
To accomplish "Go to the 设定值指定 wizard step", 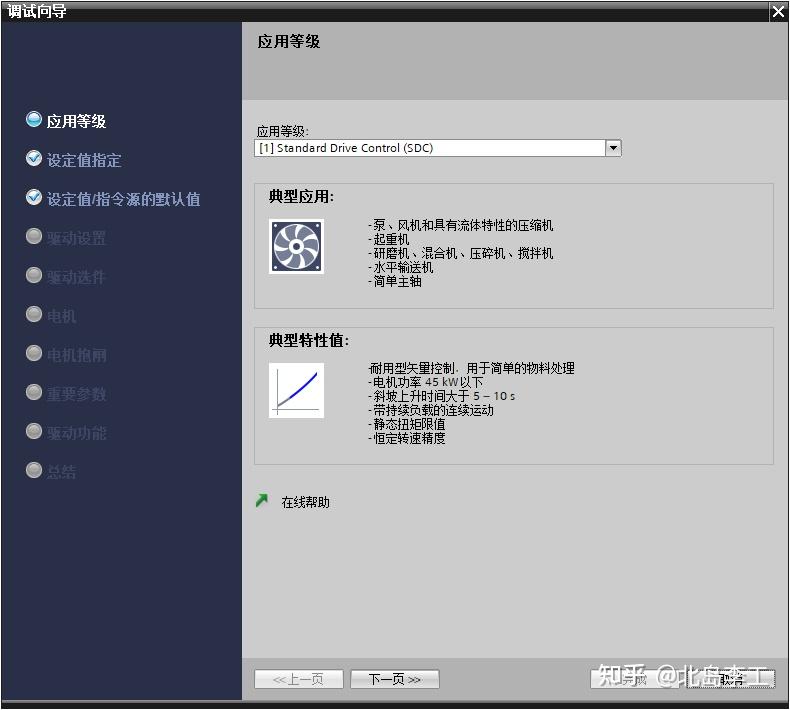I will (84, 160).
